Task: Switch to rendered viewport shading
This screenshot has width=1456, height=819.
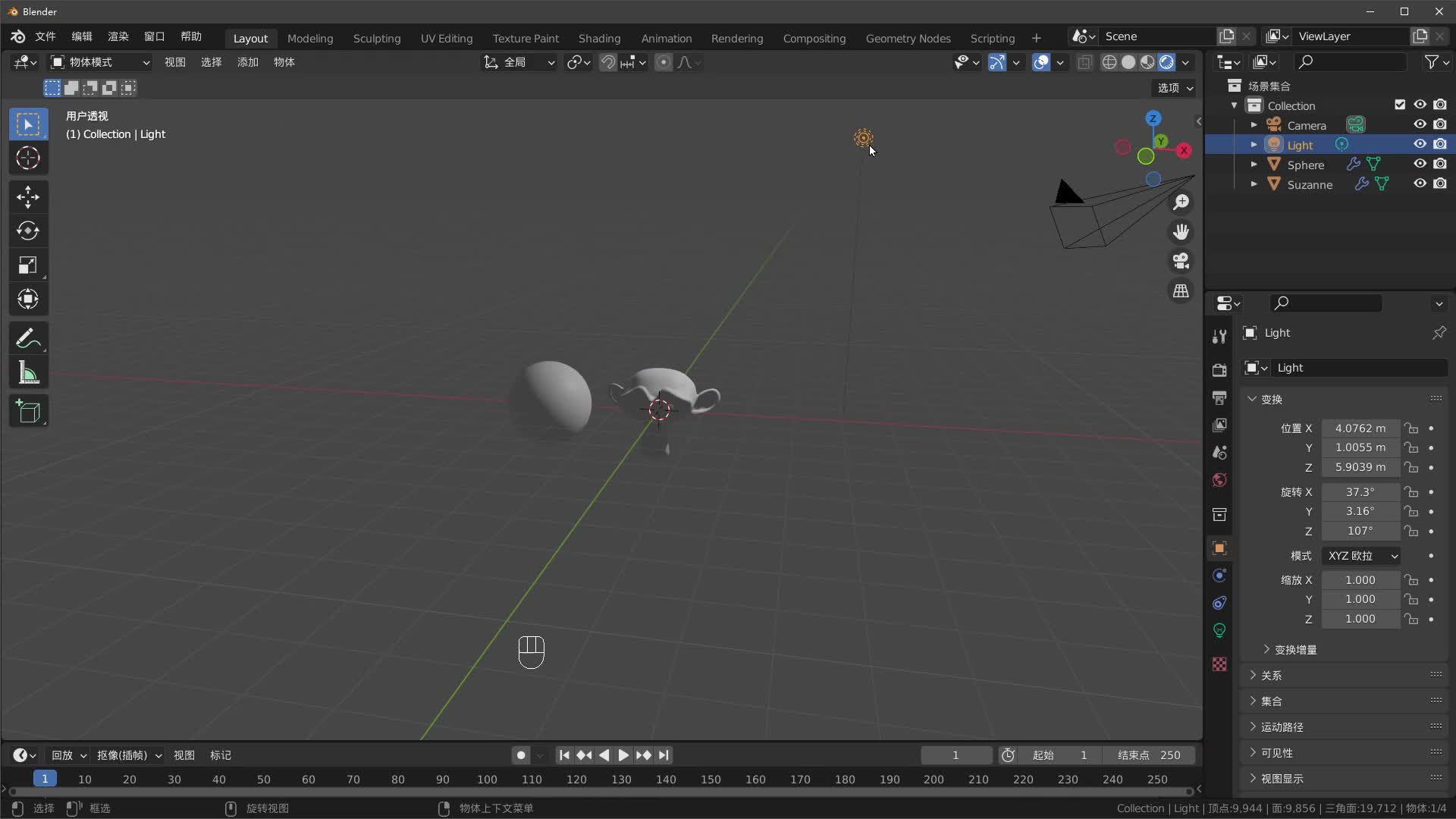Action: coord(1167,63)
